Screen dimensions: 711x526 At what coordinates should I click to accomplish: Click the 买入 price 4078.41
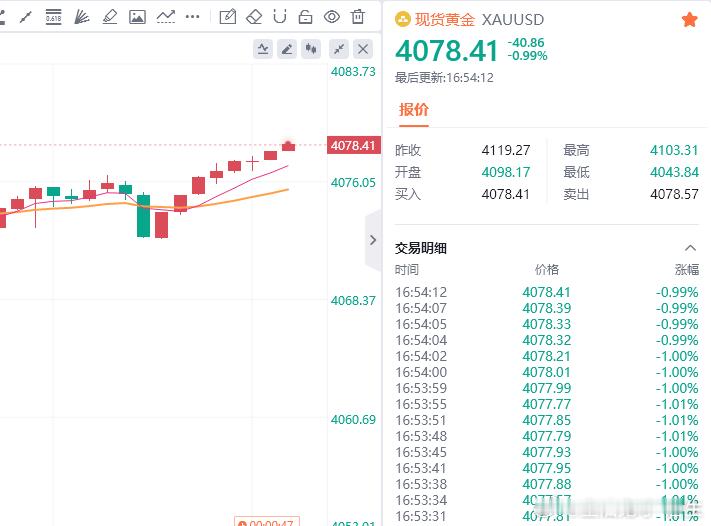[x=506, y=195]
